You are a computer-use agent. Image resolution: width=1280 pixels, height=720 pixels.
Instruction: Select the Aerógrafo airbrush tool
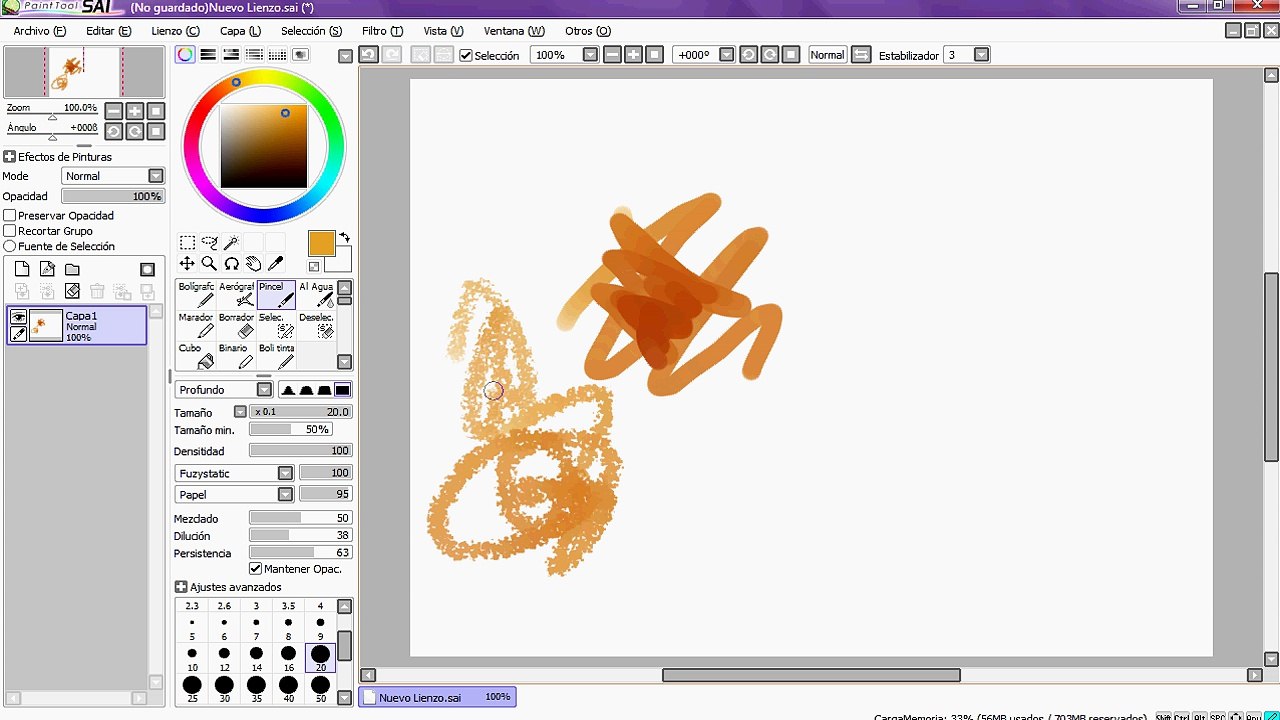[236, 294]
